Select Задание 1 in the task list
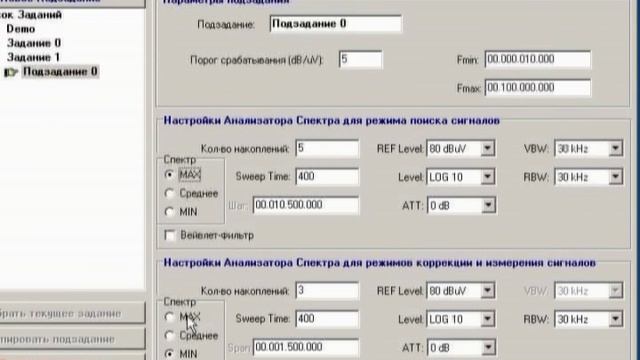Screen dimensions: 640x360 pyautogui.click(x=33, y=57)
